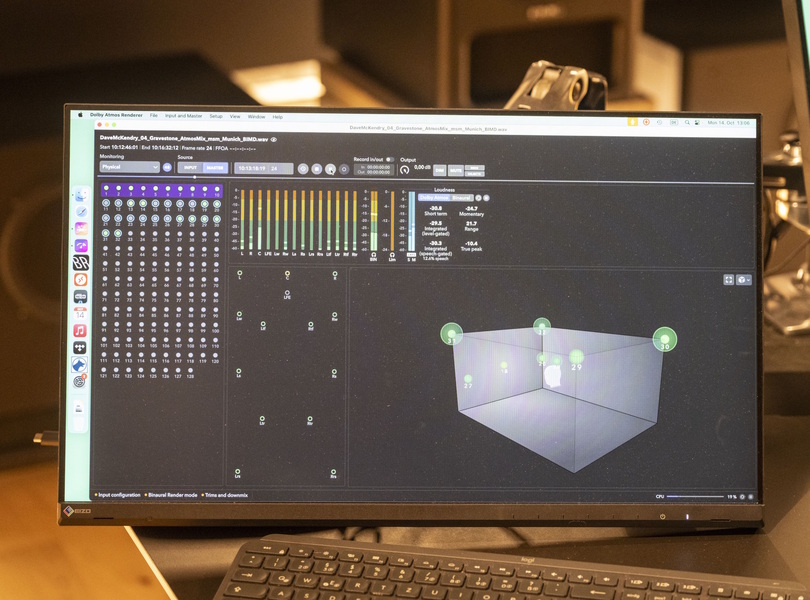Switch Source to MASTER
Image resolution: width=810 pixels, height=600 pixels.
215,168
